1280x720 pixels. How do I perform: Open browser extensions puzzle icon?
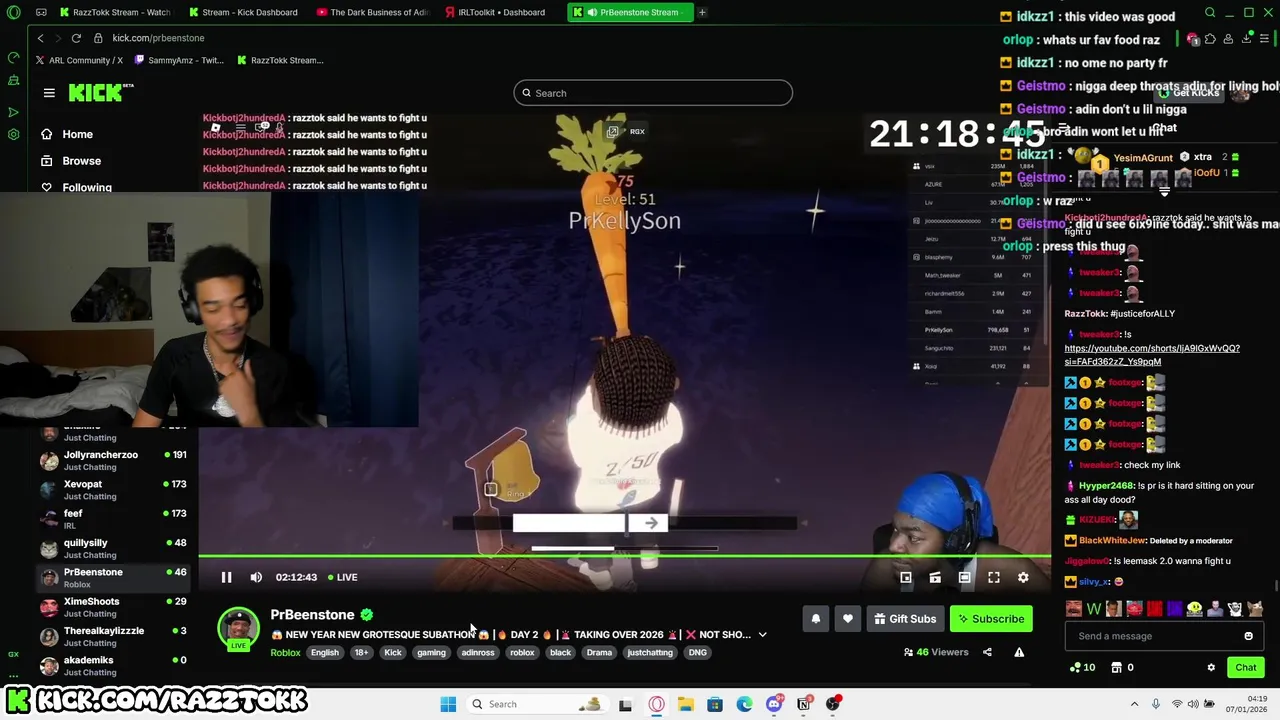point(1210,39)
